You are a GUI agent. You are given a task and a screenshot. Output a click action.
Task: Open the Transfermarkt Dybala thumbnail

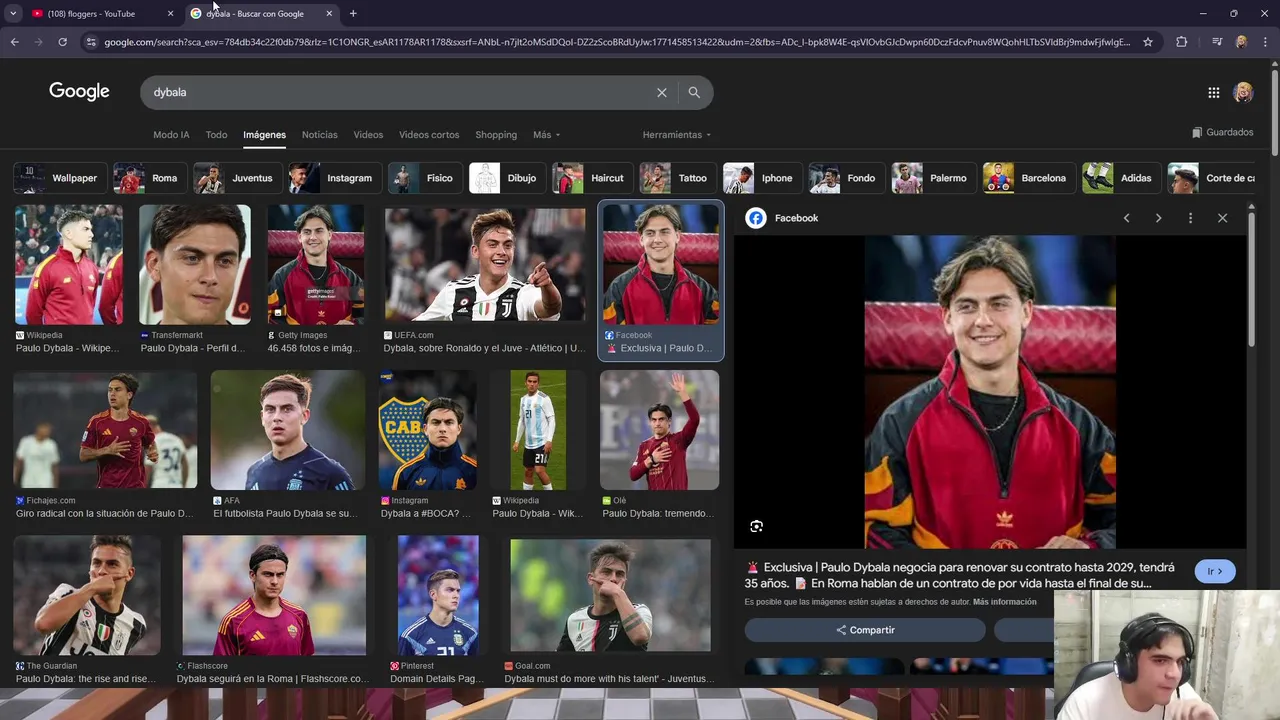click(x=195, y=265)
